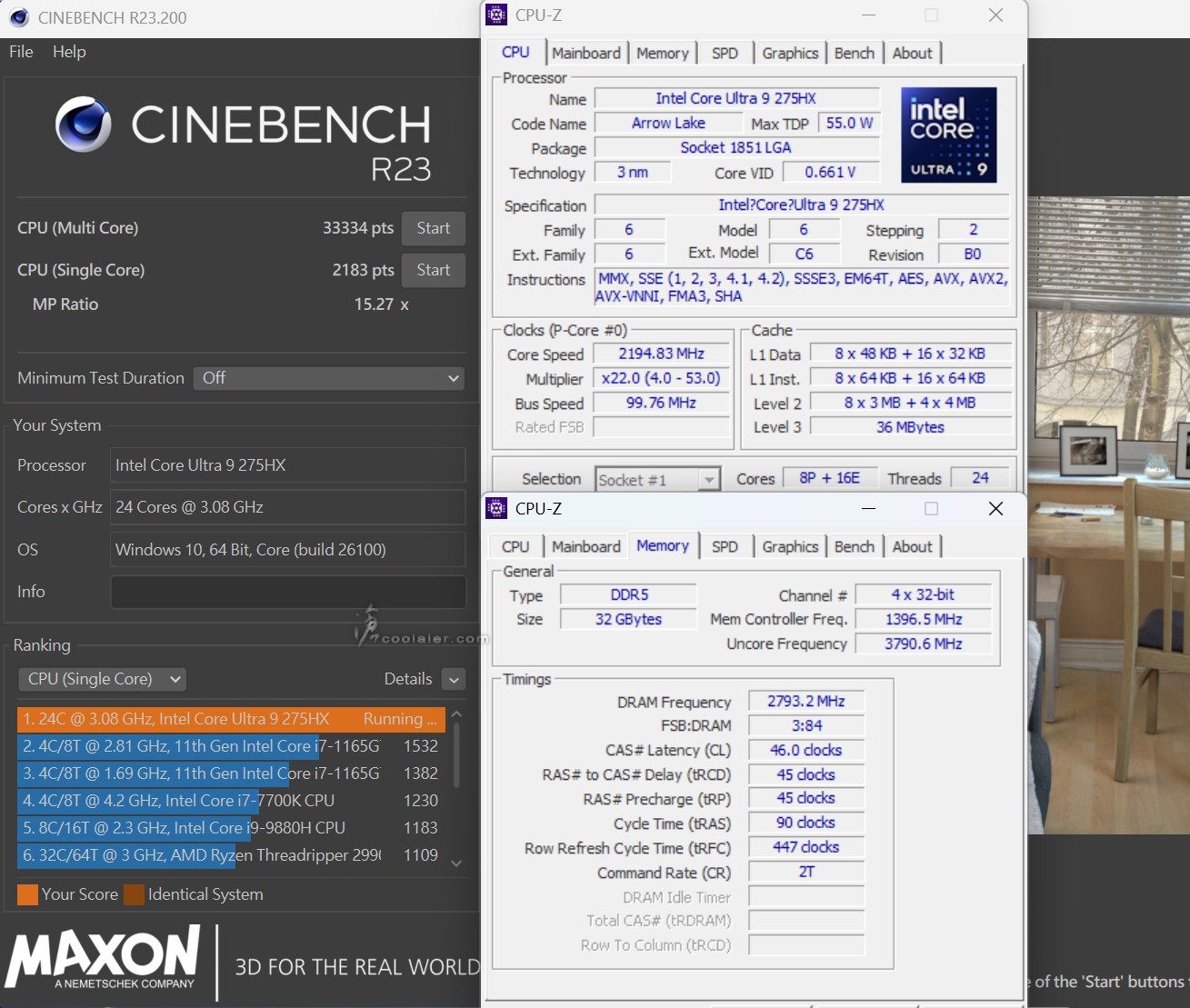1190x1008 pixels.
Task: Open the CPU (Single Core) ranking dropdown
Action: coord(102,679)
